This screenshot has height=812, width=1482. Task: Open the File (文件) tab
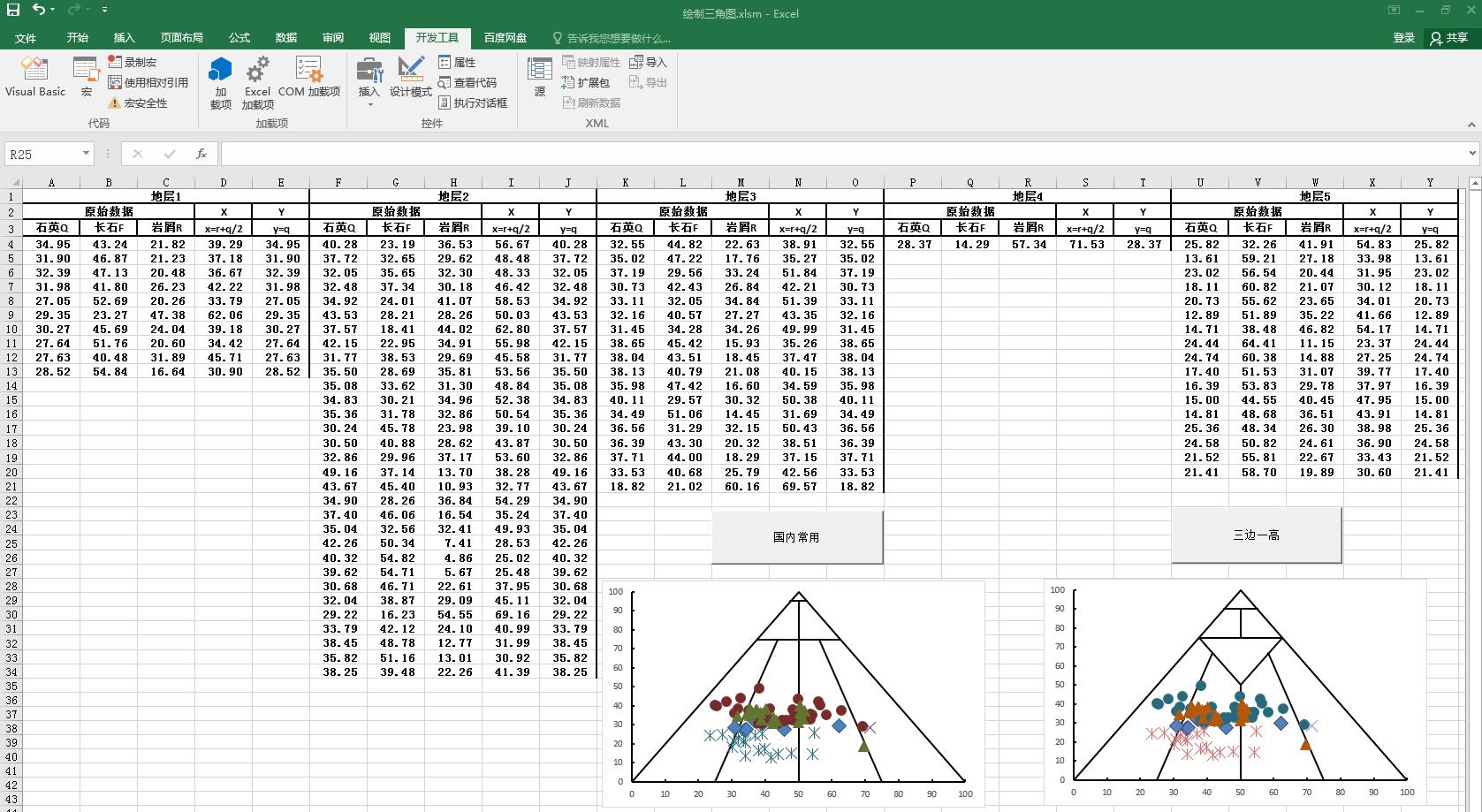[26, 38]
